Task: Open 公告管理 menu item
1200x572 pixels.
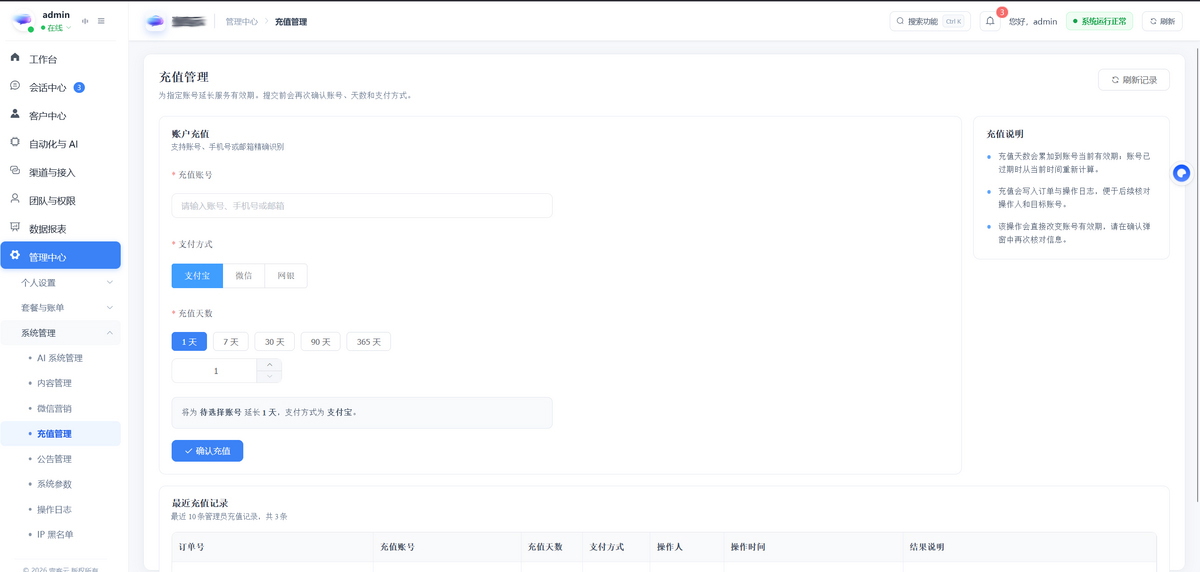Action: (60, 459)
